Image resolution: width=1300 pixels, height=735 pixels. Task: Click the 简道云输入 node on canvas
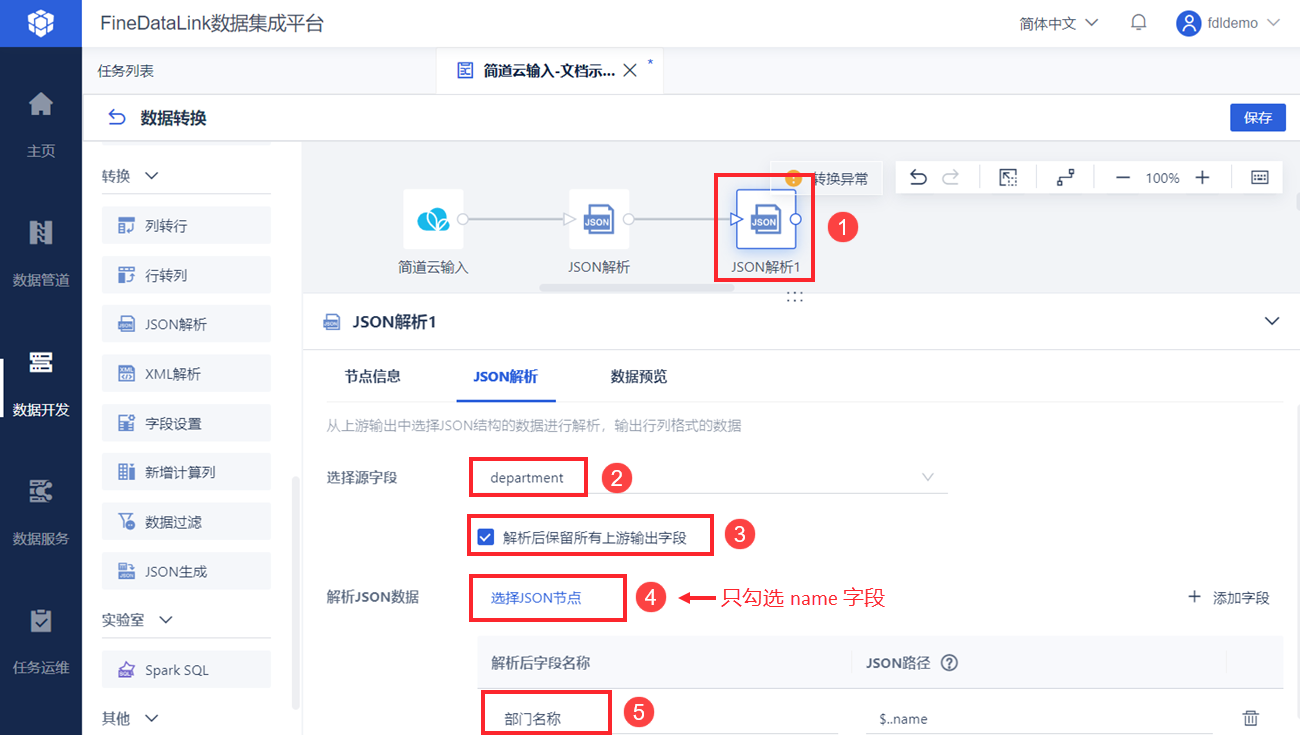[x=433, y=219]
